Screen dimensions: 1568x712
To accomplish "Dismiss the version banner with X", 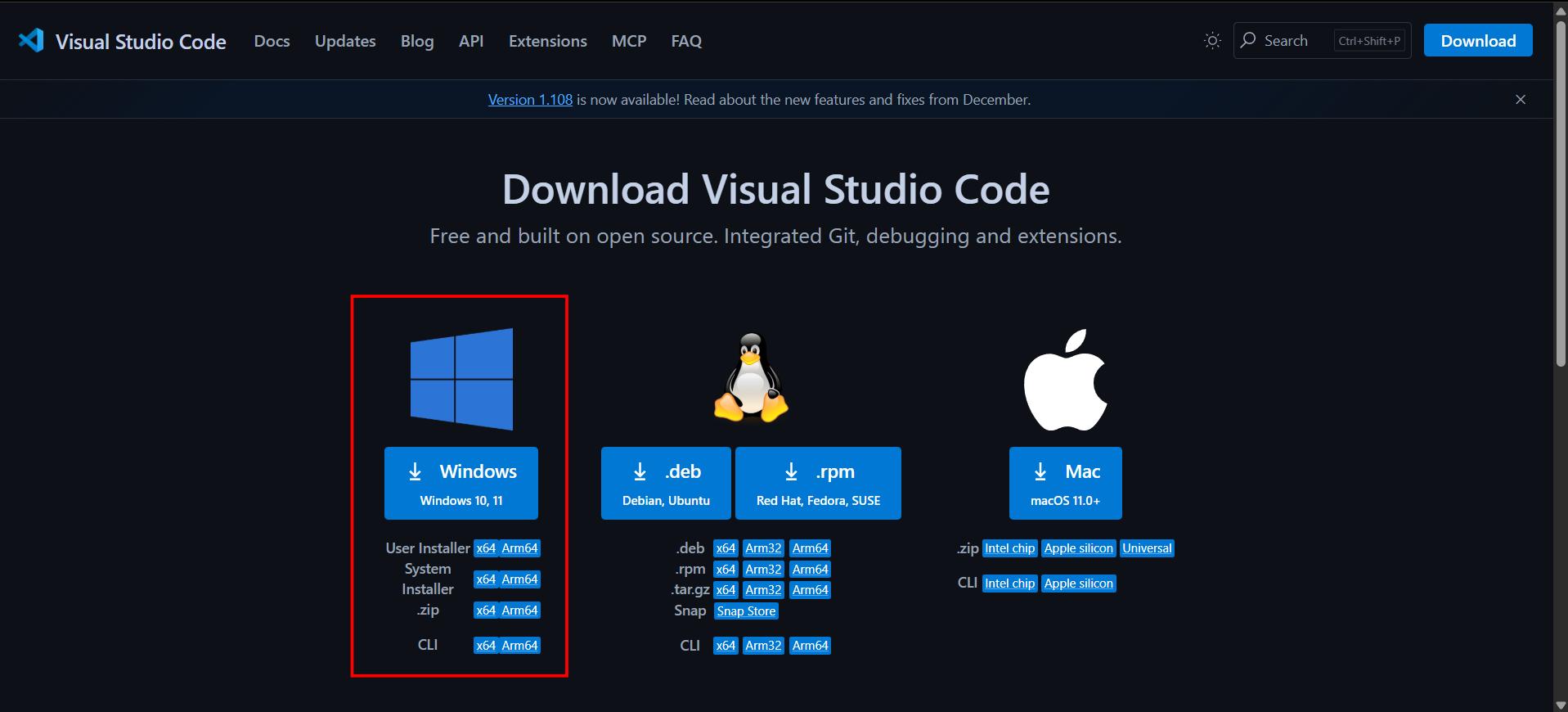I will [x=1521, y=99].
